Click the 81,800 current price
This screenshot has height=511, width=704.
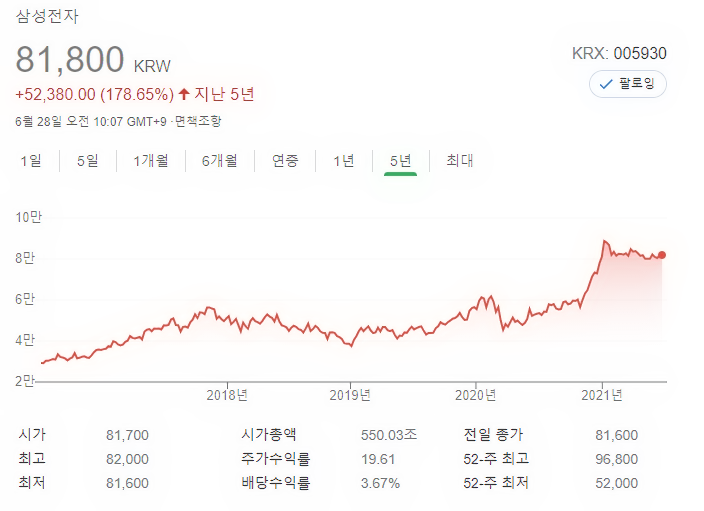[70, 59]
